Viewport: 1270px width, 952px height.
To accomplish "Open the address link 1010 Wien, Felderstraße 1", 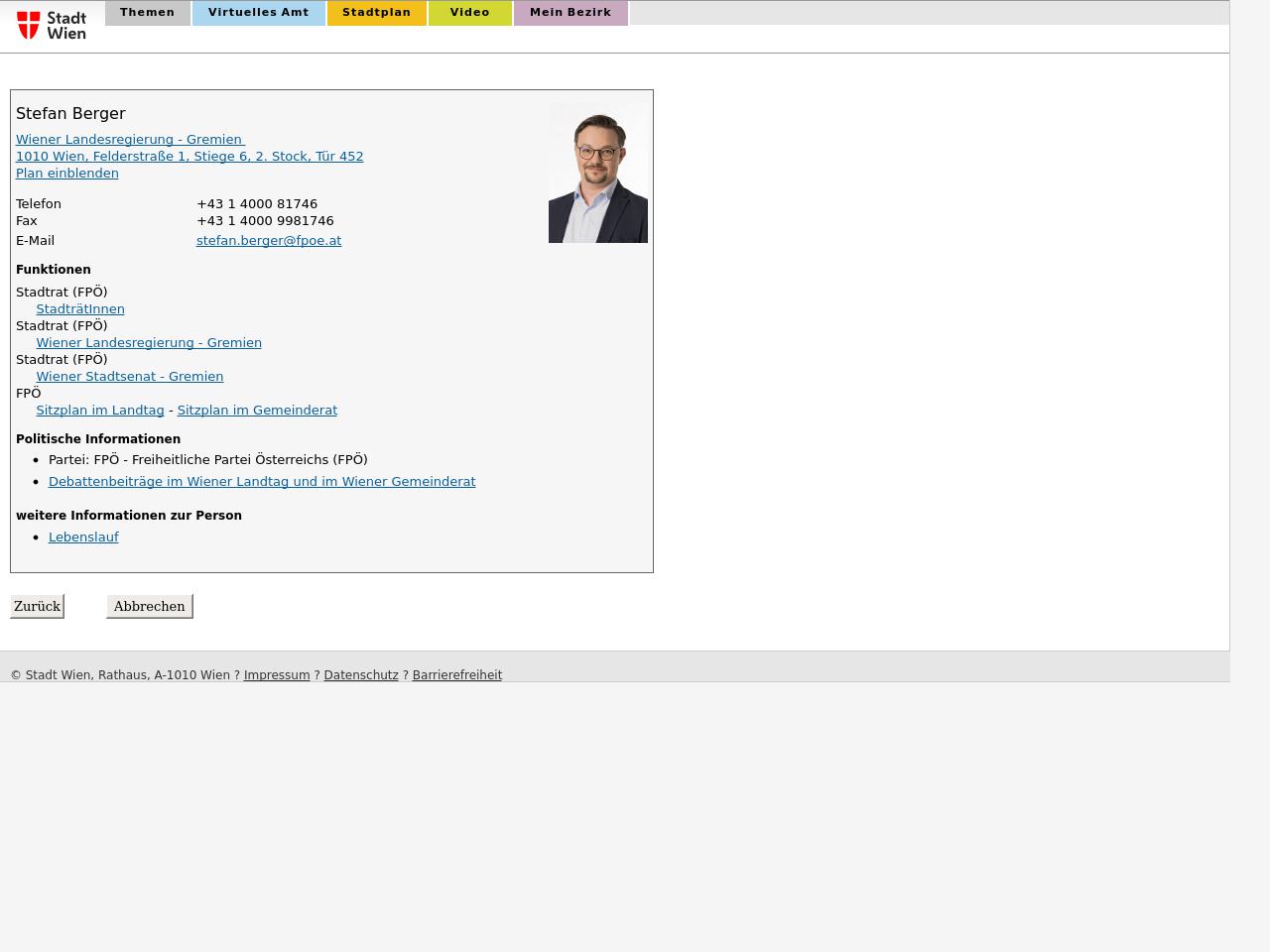I will 190,157.
